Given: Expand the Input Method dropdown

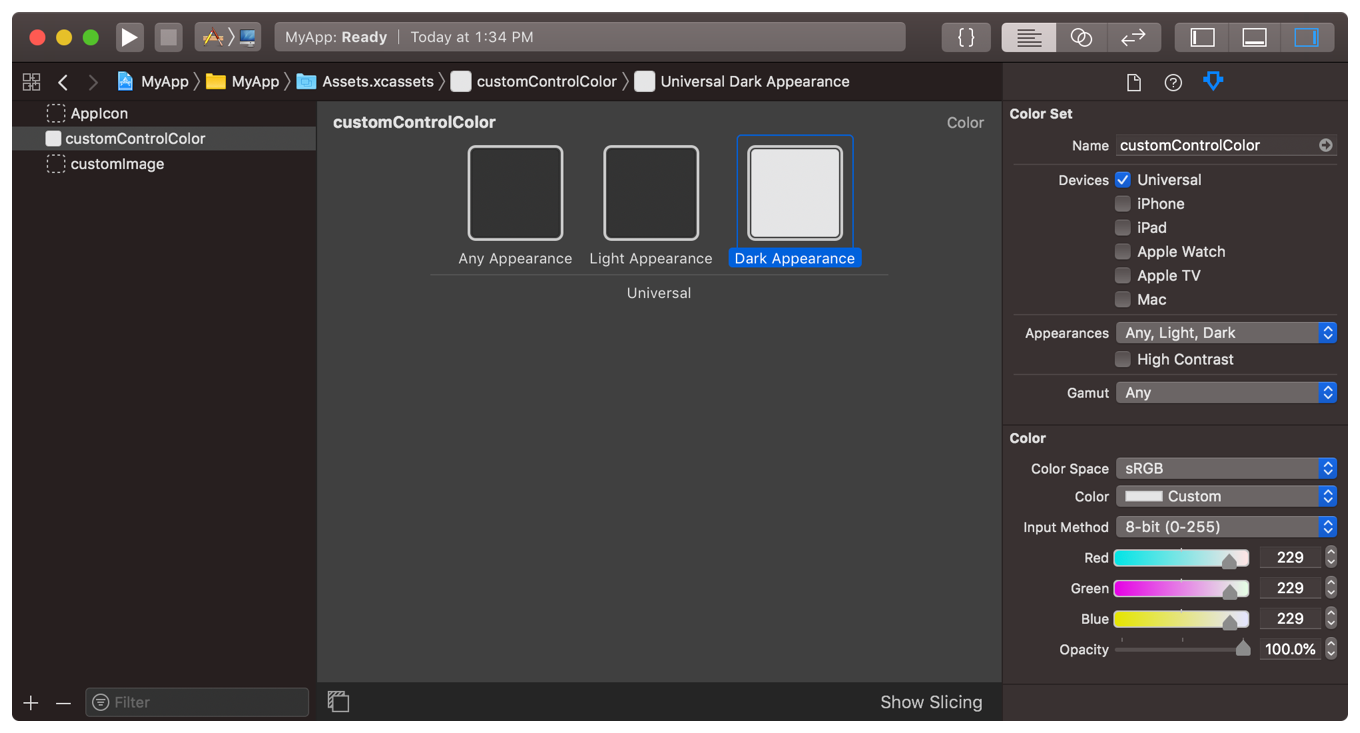Looking at the screenshot, I should pos(1226,527).
